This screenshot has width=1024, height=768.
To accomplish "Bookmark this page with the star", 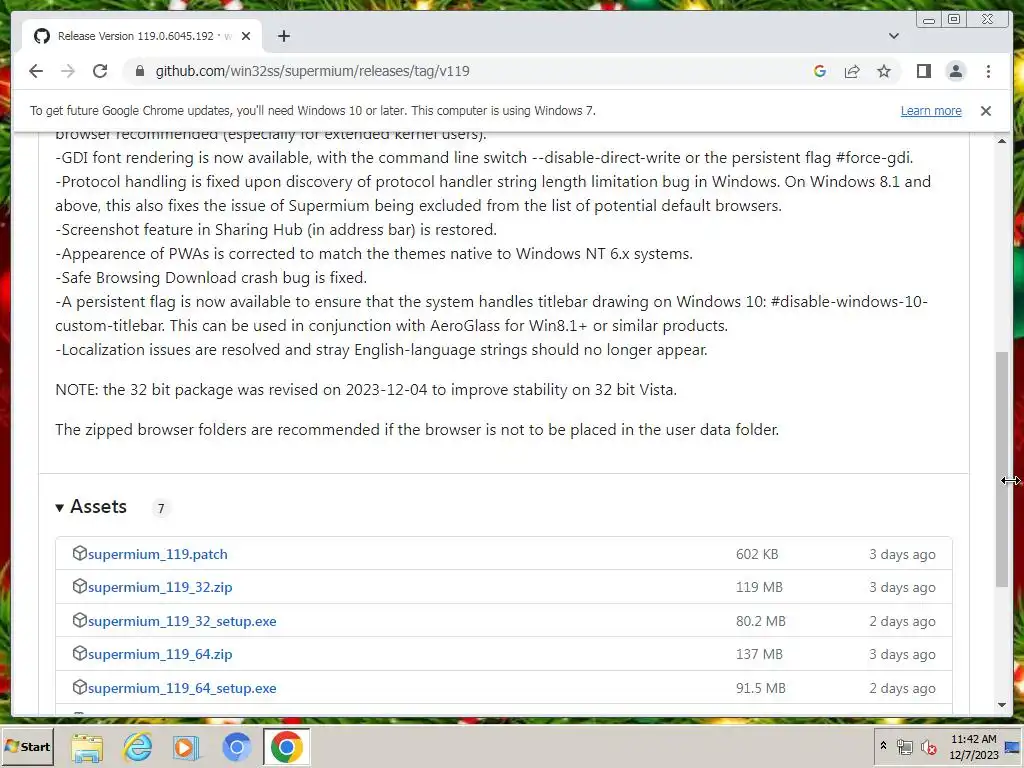I will point(884,71).
